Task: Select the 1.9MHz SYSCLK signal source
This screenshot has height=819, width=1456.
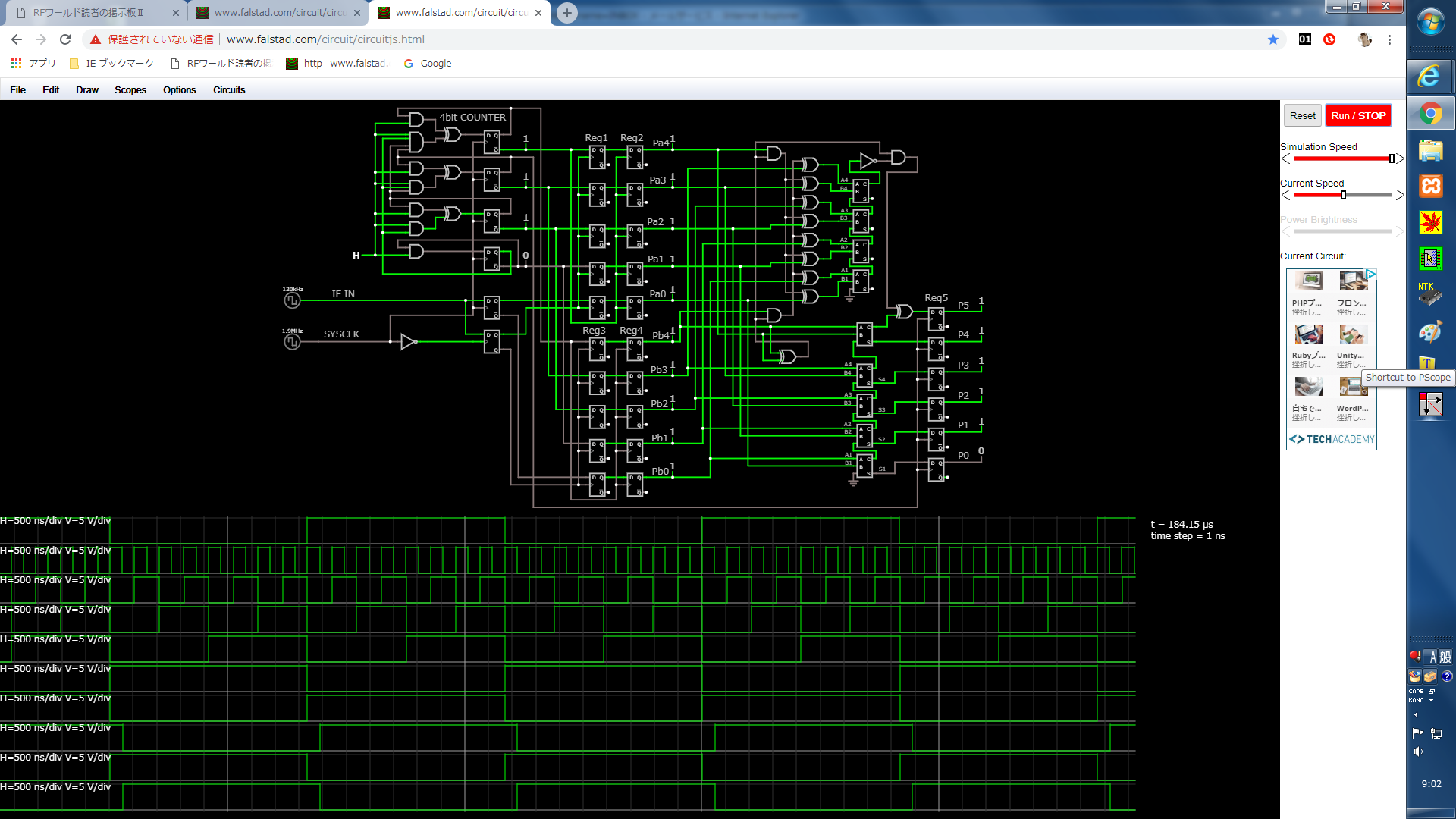Action: click(x=292, y=341)
